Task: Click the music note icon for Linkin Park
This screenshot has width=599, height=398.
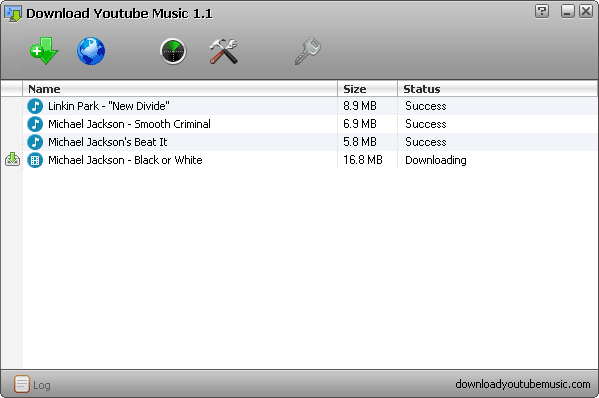Action: pos(35,106)
